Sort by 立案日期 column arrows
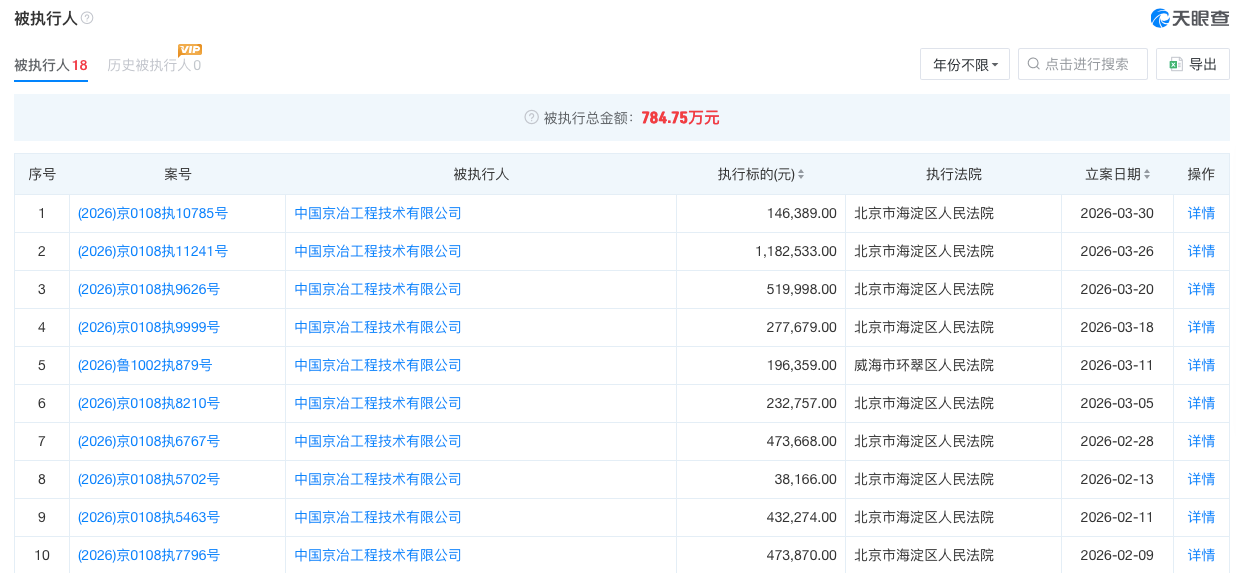Screen dimensions: 1236x573 (1146, 175)
